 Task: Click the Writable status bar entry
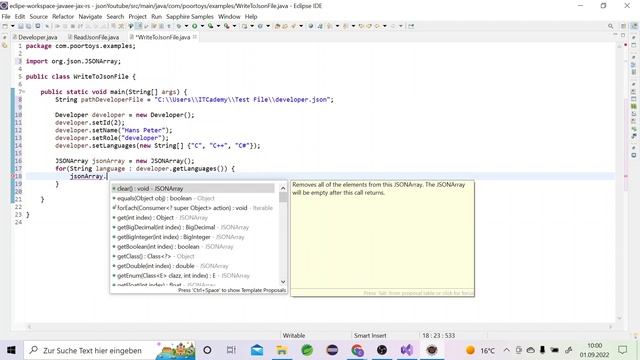coord(294,336)
